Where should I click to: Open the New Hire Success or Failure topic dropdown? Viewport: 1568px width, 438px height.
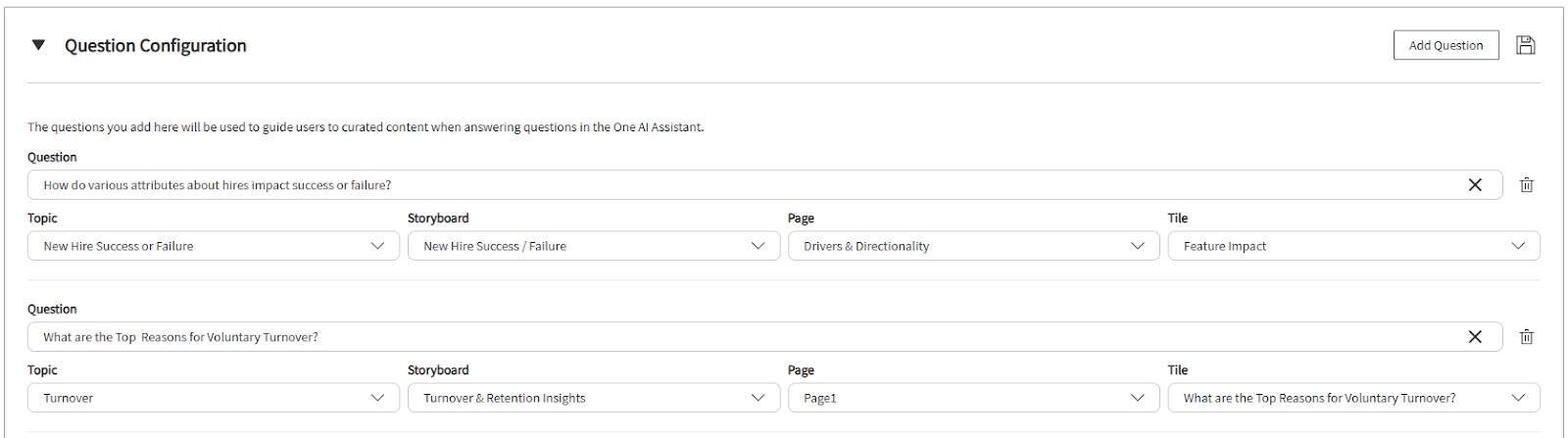coord(214,246)
